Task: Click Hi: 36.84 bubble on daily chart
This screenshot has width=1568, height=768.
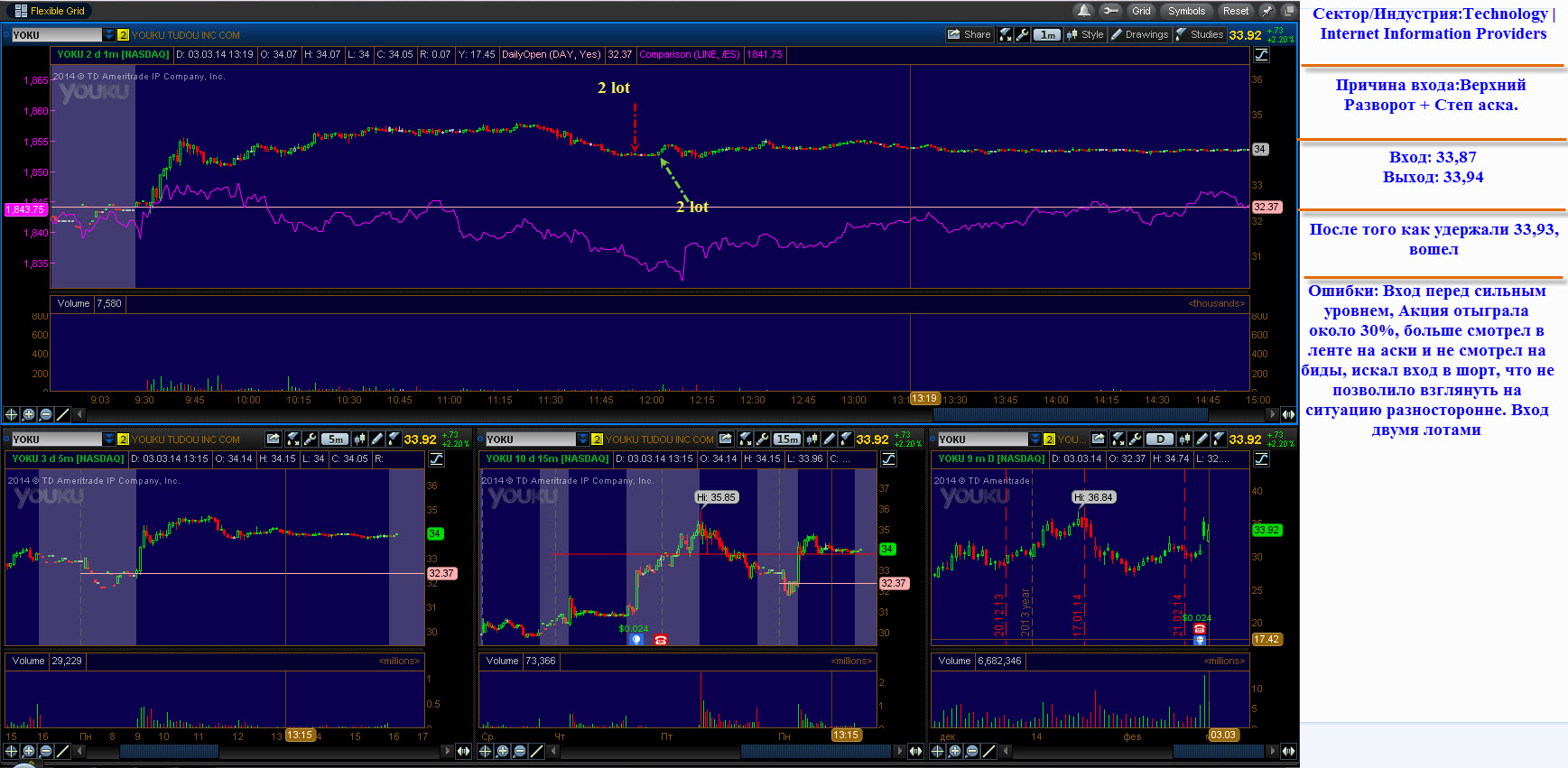Action: [x=1094, y=497]
